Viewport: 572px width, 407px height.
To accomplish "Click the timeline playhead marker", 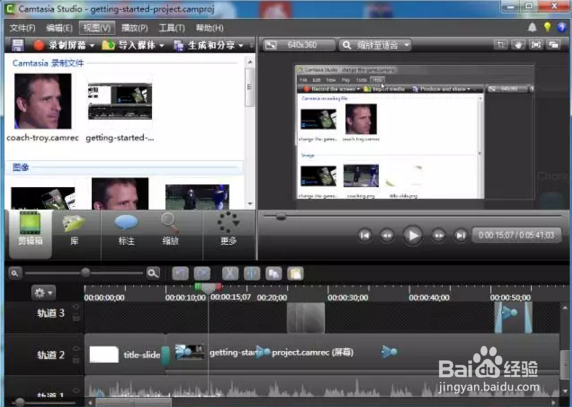I will click(x=208, y=288).
